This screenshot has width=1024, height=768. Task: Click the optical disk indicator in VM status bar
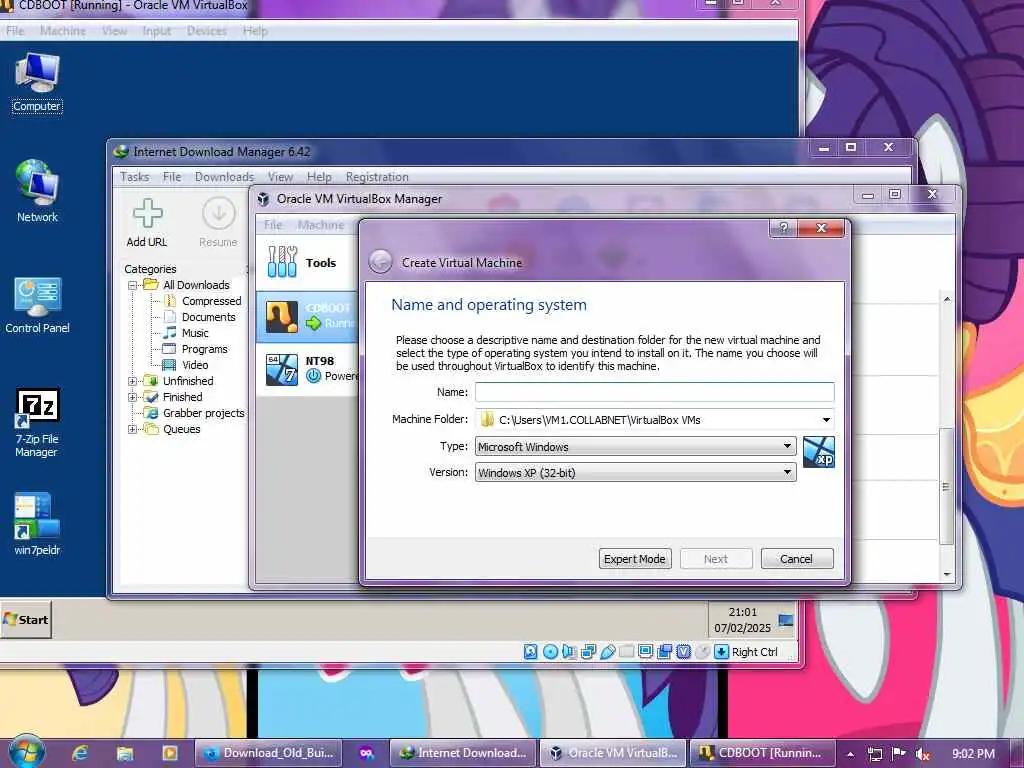[x=550, y=652]
